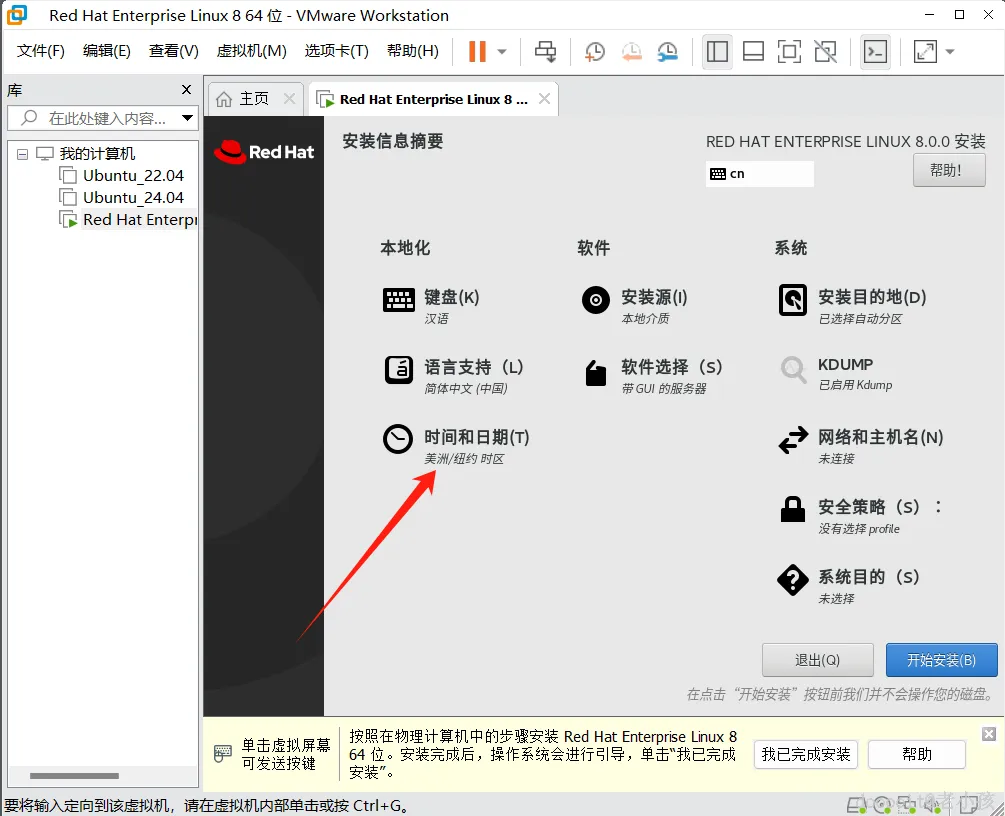Select the keyboard layout indicator showing cn
Image resolution: width=1005 pixels, height=816 pixels.
(759, 173)
